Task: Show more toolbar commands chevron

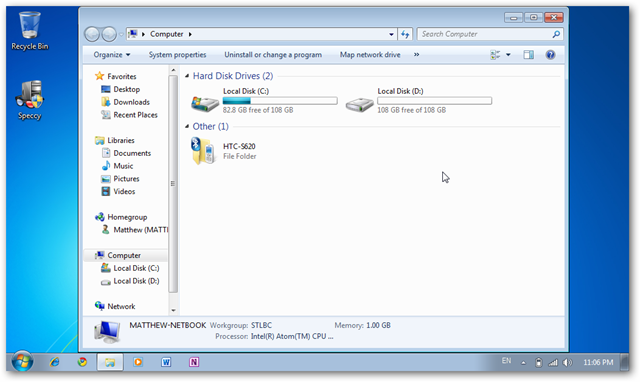Action: pyautogui.click(x=416, y=55)
